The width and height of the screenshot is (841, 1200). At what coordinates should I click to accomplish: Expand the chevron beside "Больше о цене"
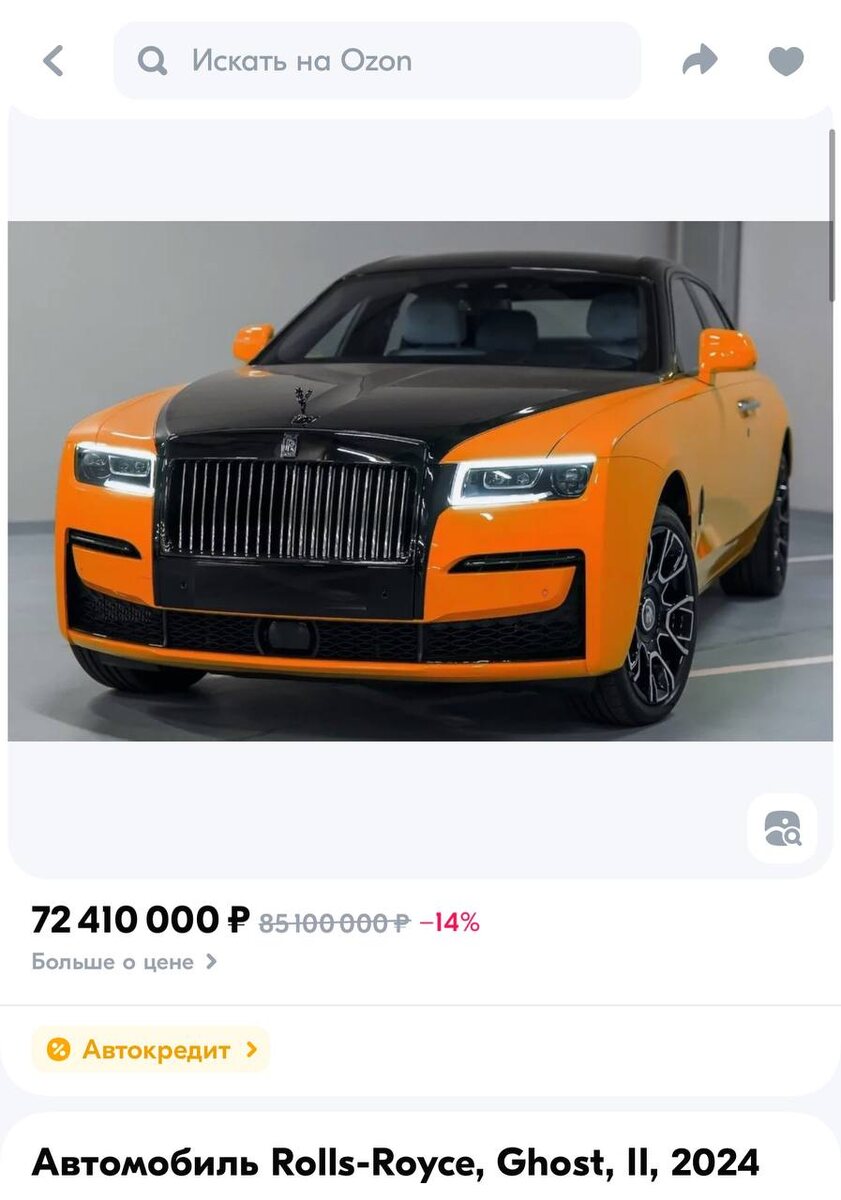[x=211, y=962]
